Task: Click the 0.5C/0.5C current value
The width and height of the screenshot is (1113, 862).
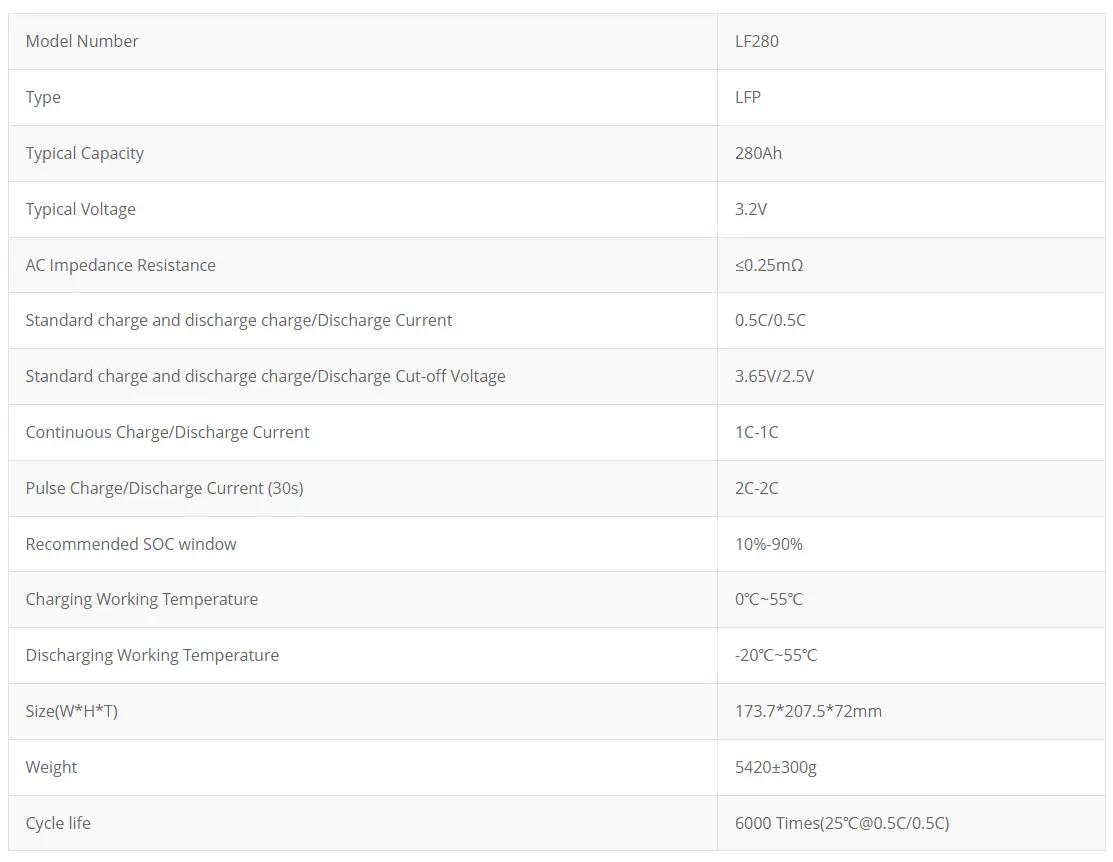Action: point(770,320)
